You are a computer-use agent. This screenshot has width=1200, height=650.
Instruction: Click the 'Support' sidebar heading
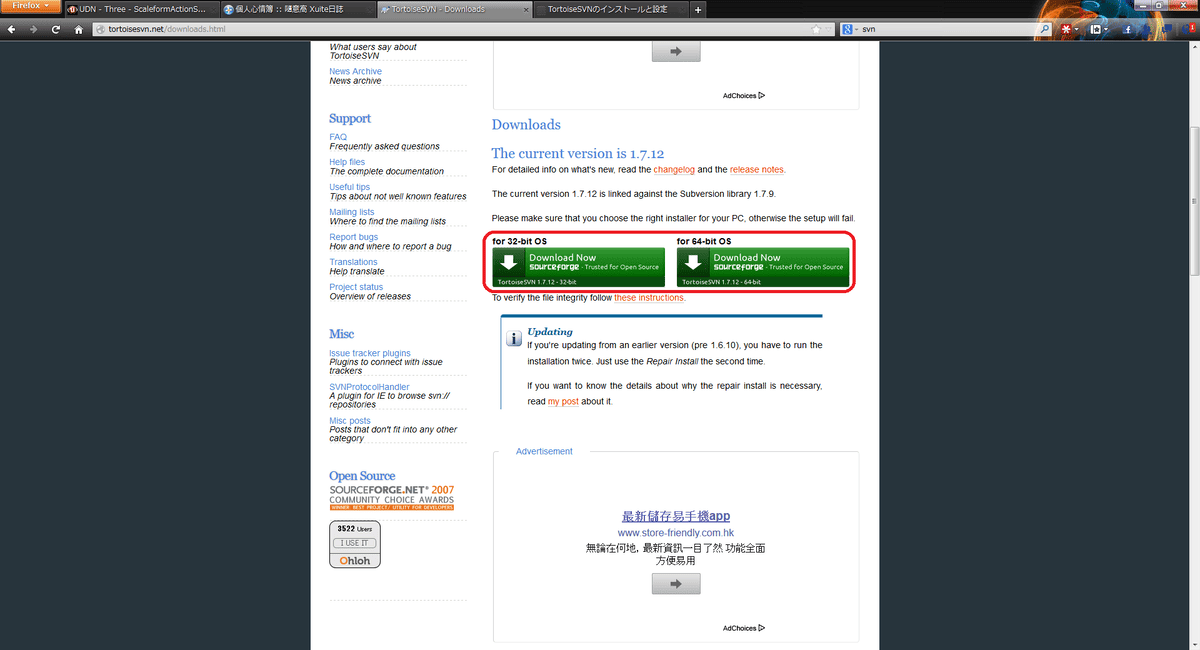pos(350,118)
